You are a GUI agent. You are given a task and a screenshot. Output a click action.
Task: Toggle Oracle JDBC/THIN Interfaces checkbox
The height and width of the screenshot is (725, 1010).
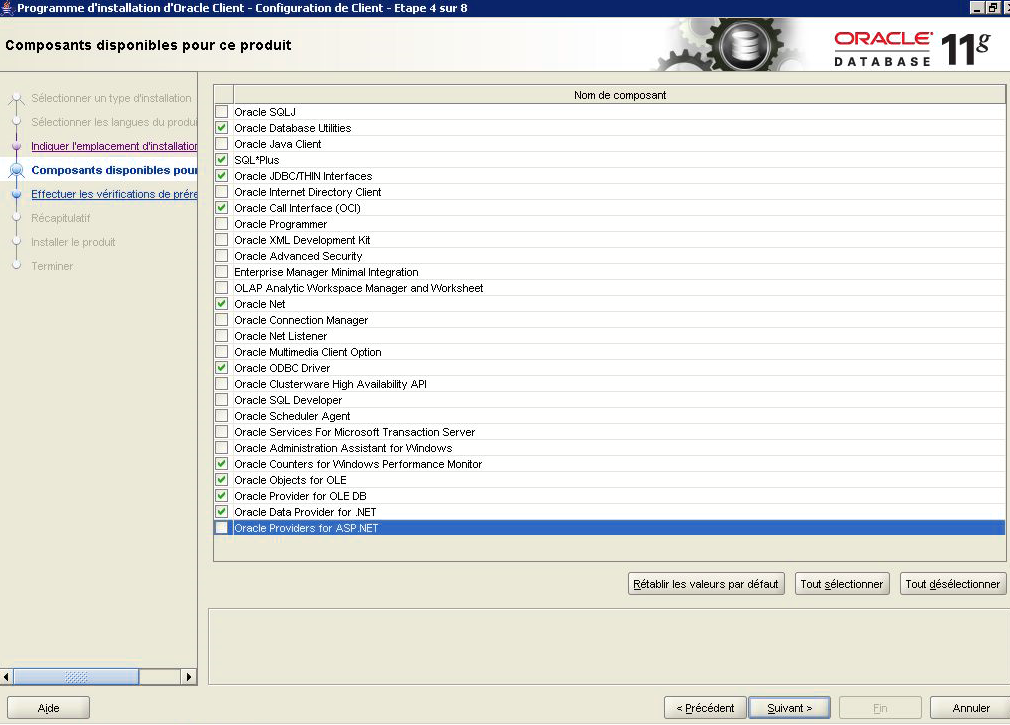[222, 176]
